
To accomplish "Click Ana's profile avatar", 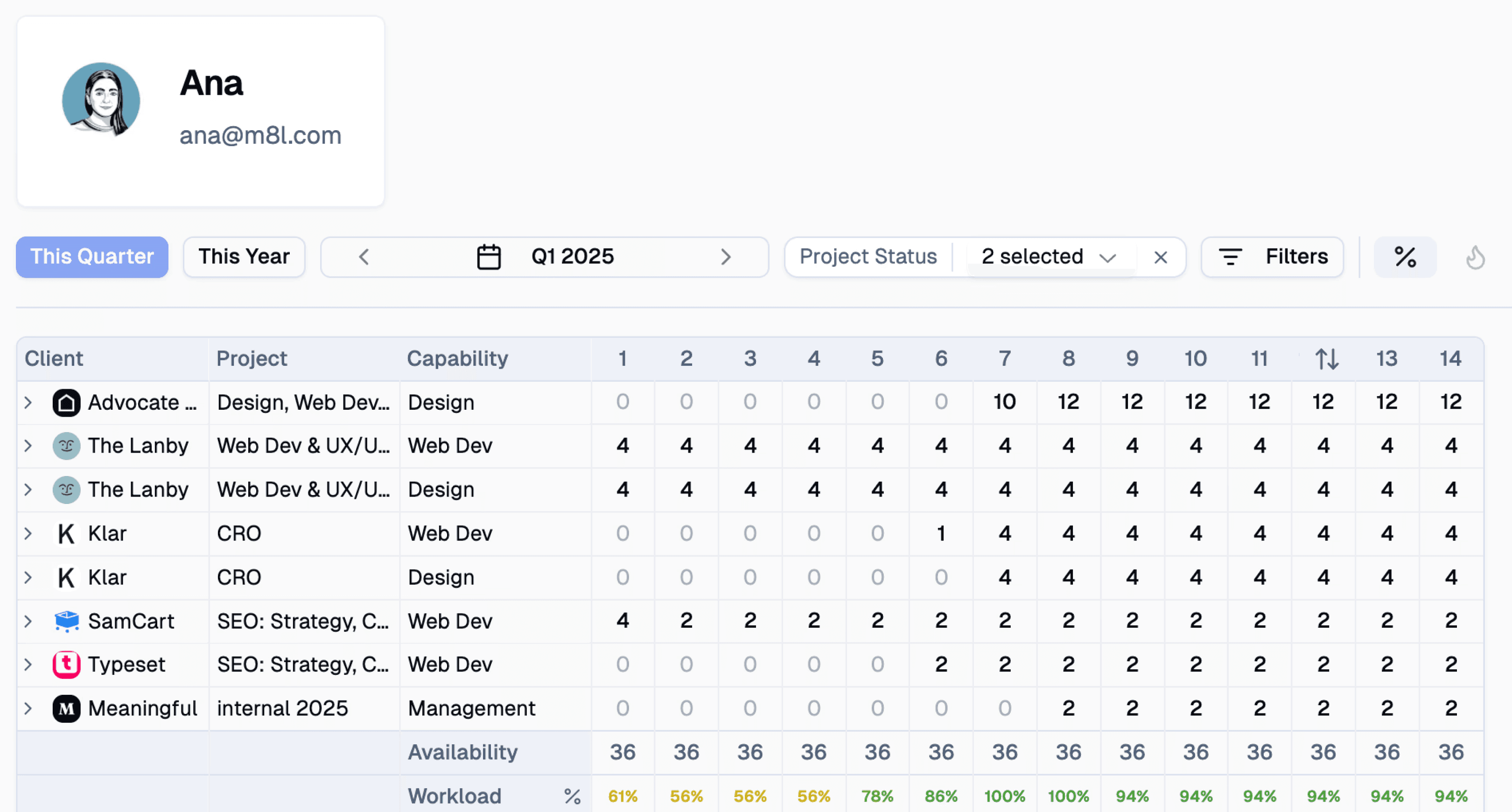I will click(101, 100).
